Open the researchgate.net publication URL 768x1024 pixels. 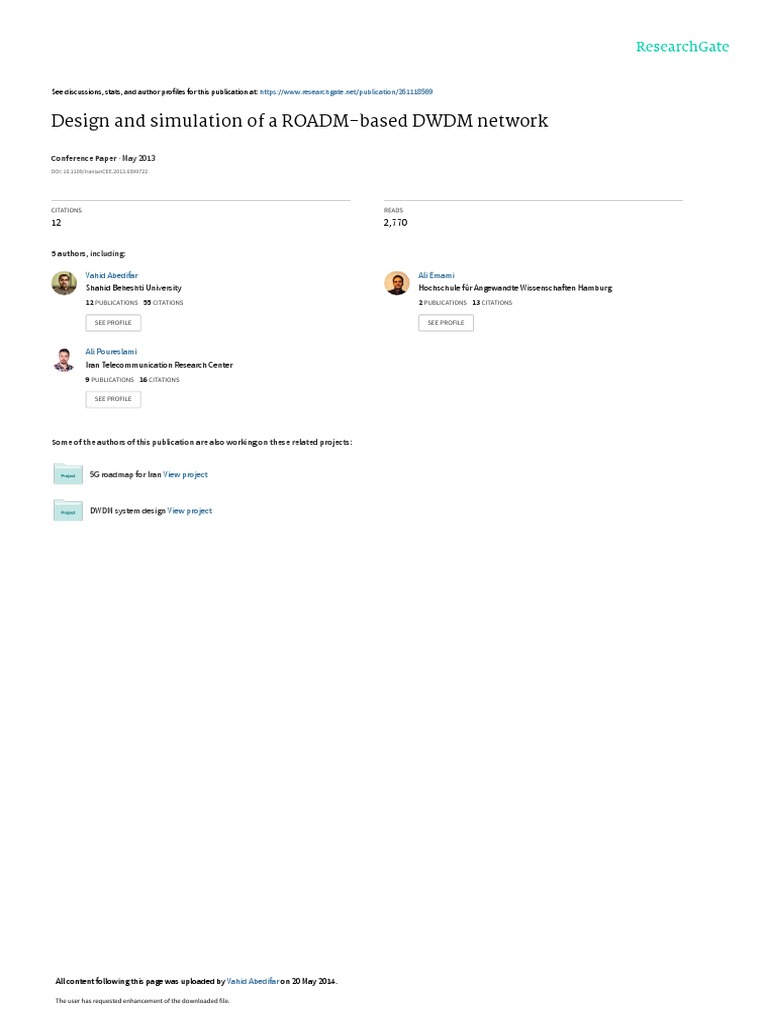(346, 92)
